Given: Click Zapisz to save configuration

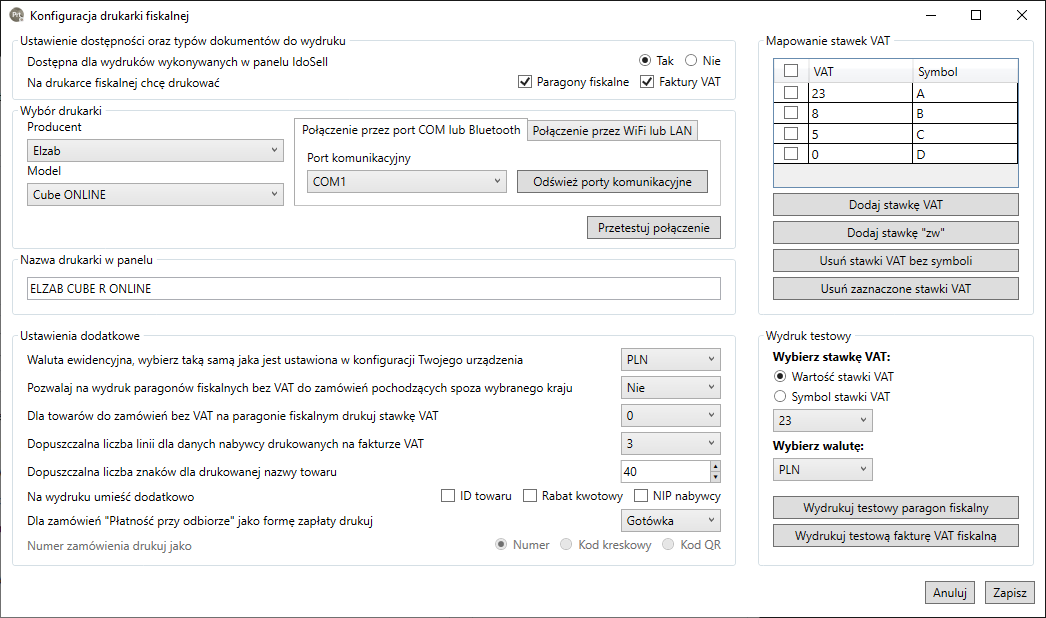Looking at the screenshot, I should (1009, 592).
